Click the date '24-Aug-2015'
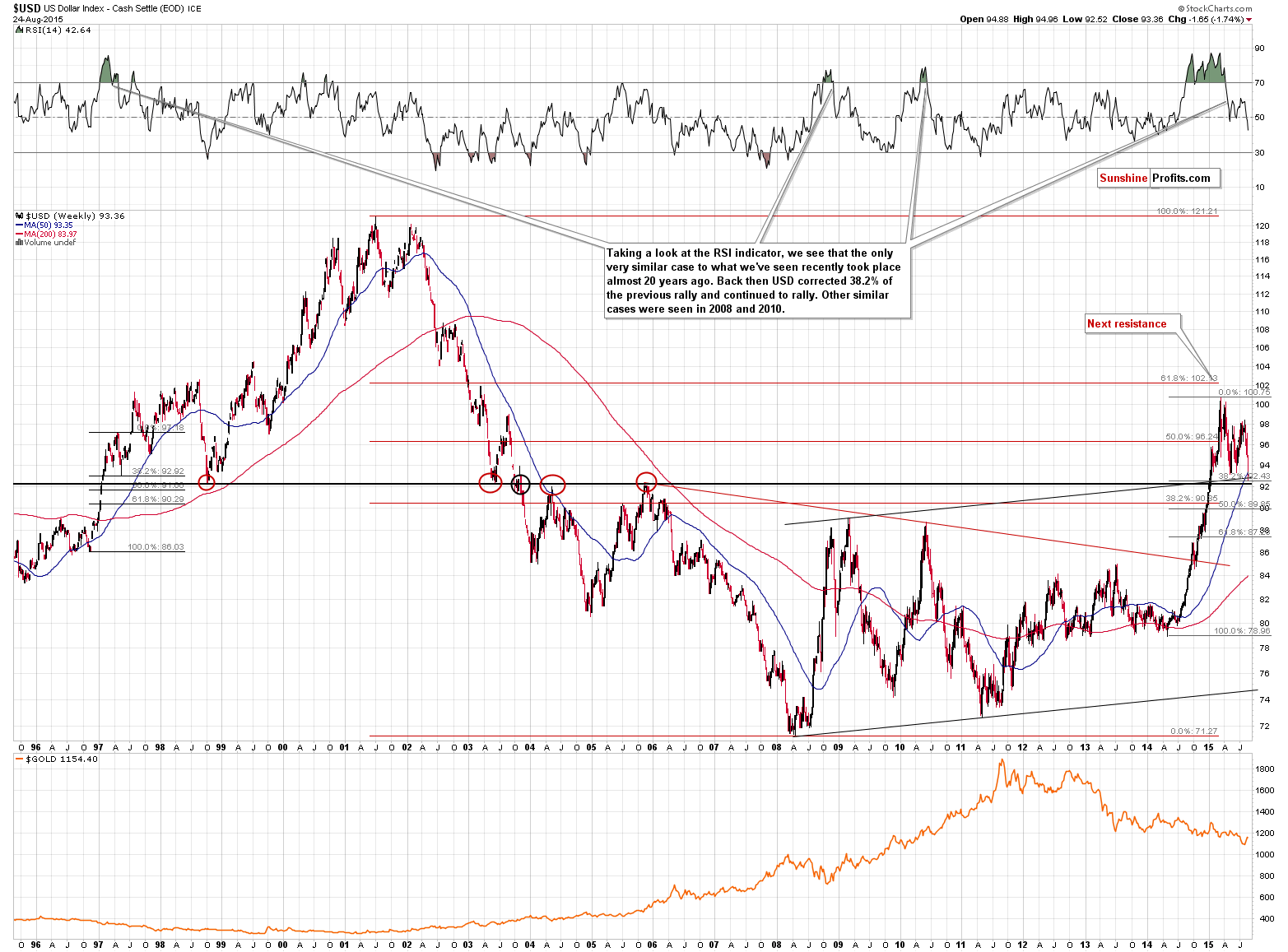Viewport: 1288px width, 952px height. (38, 19)
